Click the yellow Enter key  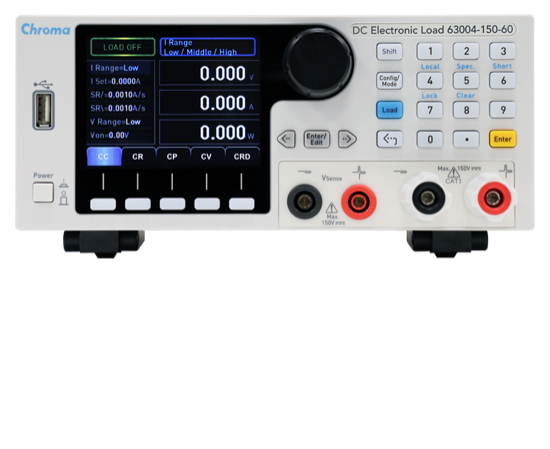503,139
